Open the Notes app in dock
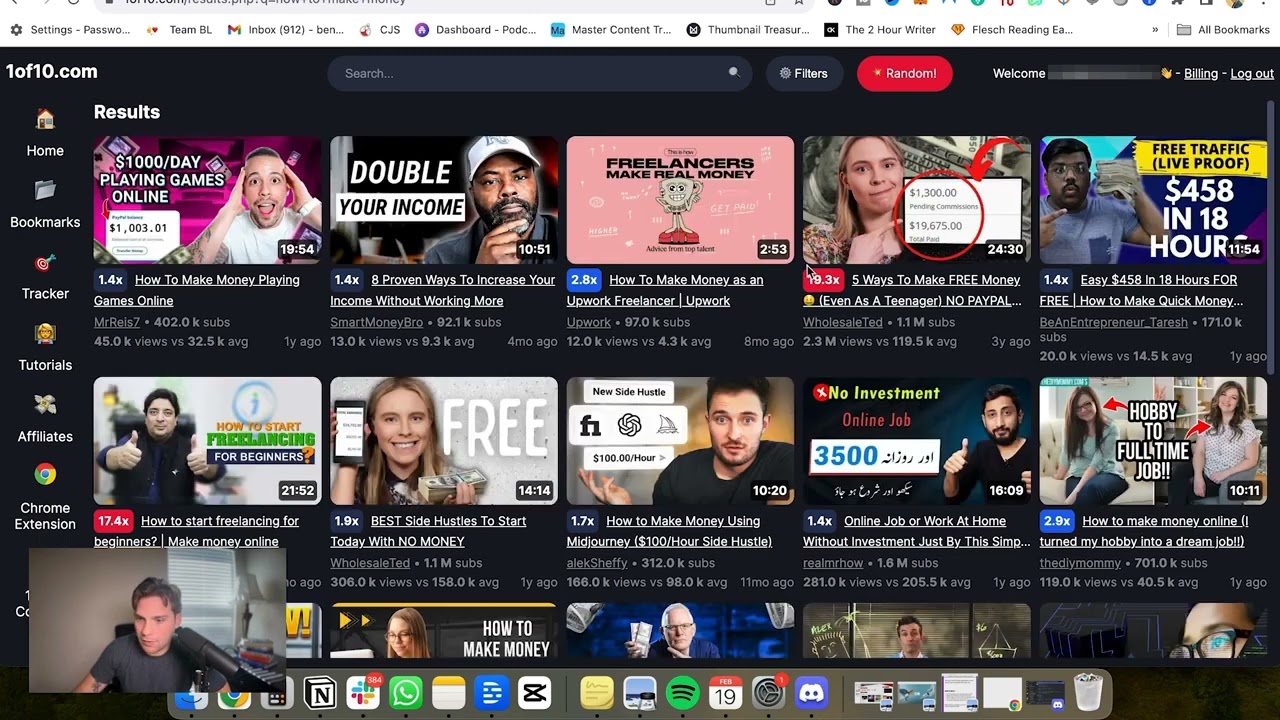Viewport: 1280px width, 720px height. tap(449, 693)
